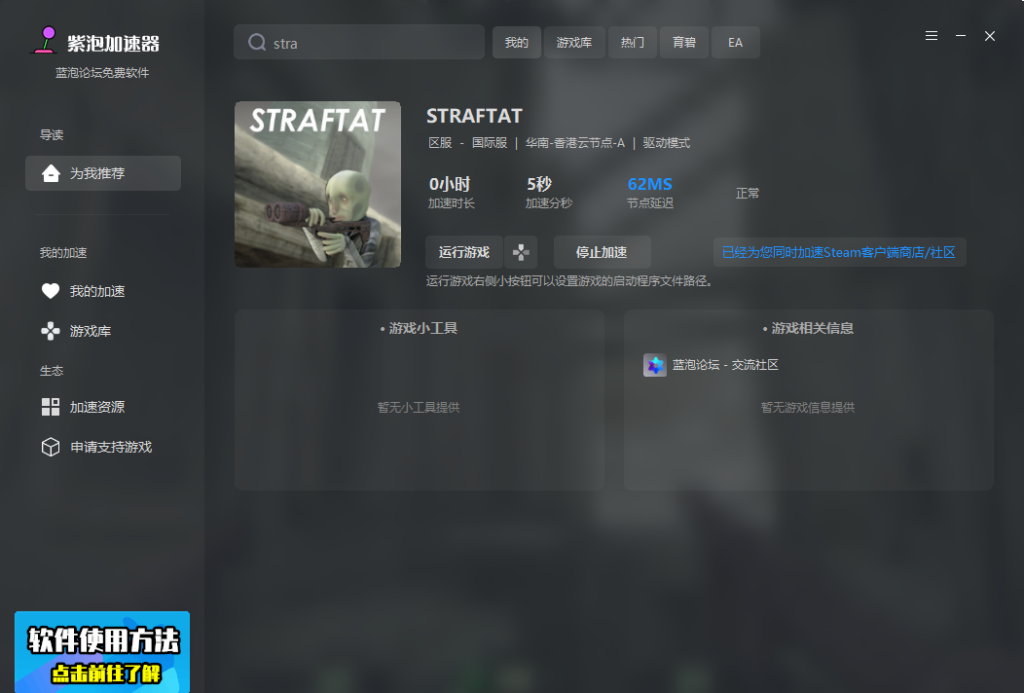
Task: Click the gamepad icon beside sidebar 游戏库
Action: coord(50,331)
